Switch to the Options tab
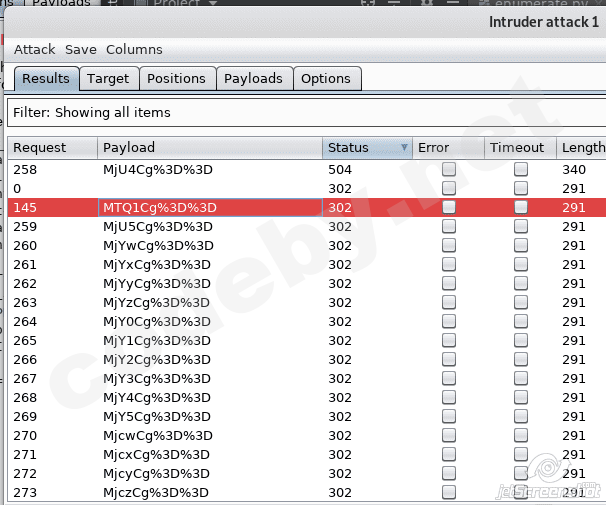 [x=326, y=78]
